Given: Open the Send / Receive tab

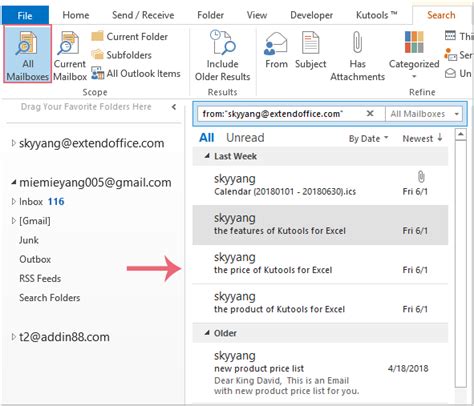Looking at the screenshot, I should [143, 15].
